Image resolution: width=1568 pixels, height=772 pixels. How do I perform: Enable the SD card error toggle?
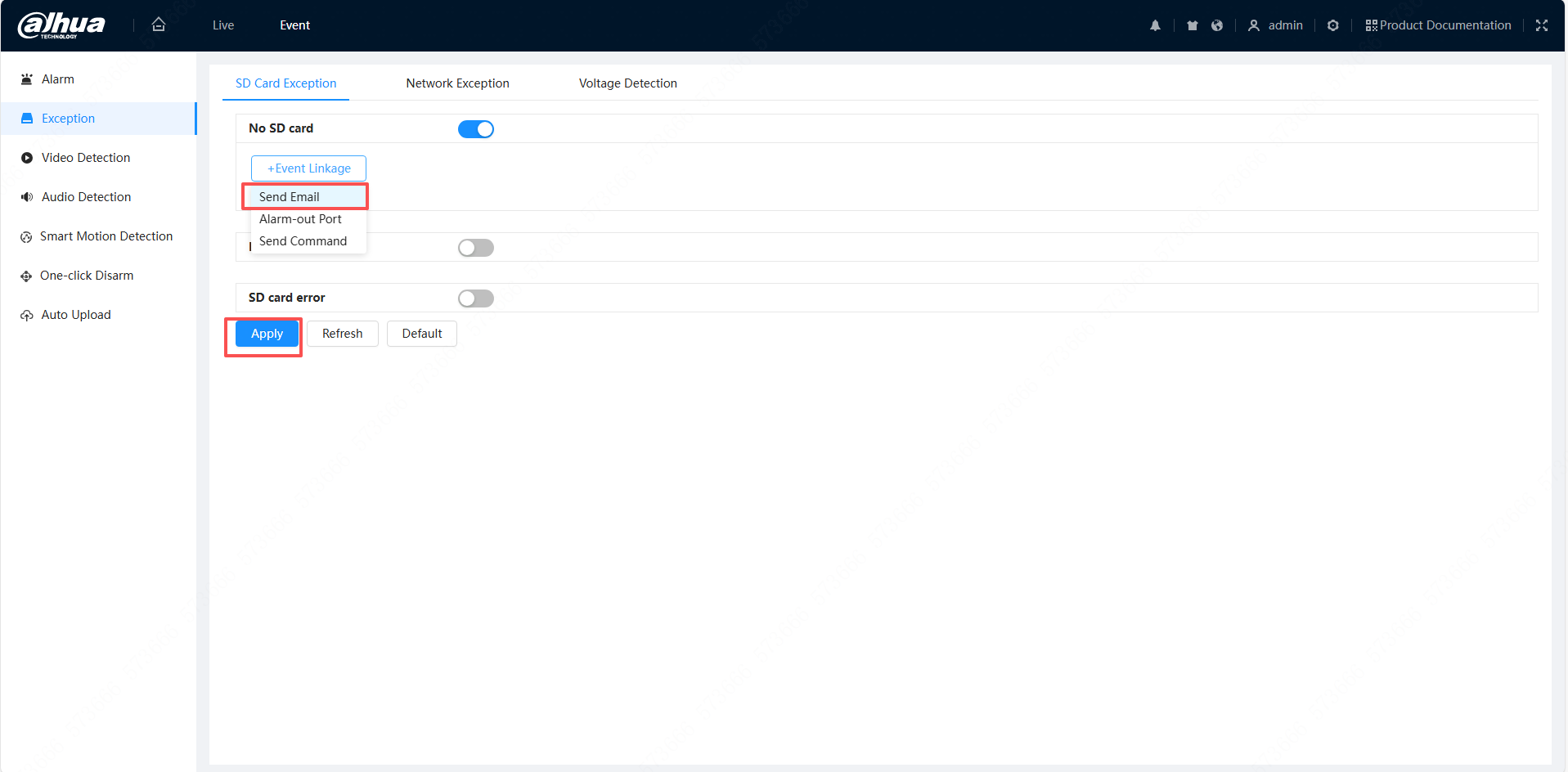(x=476, y=298)
